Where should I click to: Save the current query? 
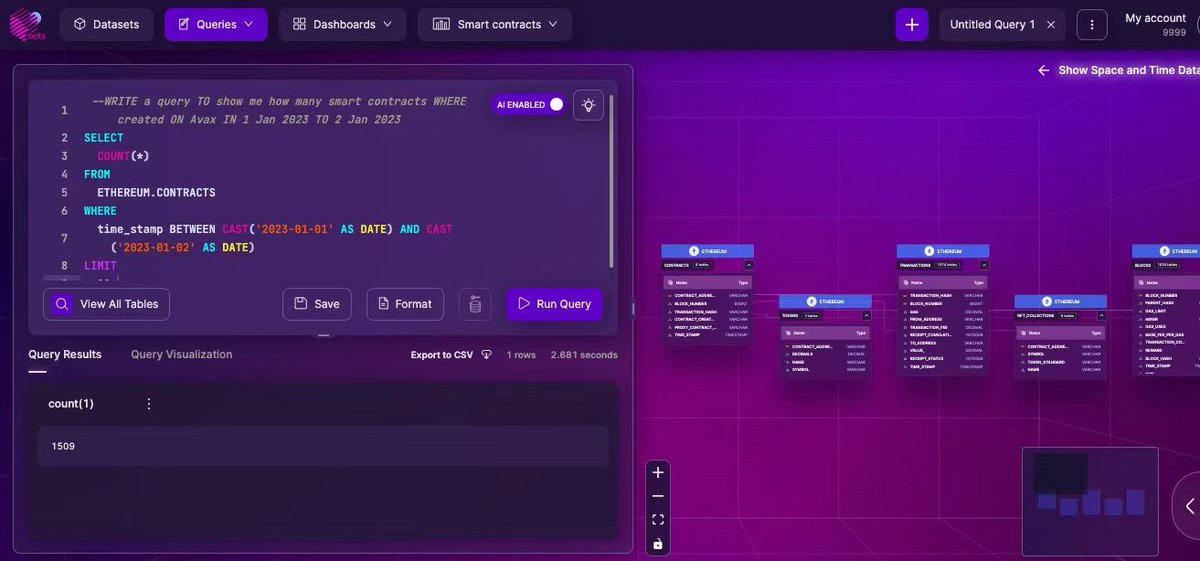pyautogui.click(x=317, y=304)
